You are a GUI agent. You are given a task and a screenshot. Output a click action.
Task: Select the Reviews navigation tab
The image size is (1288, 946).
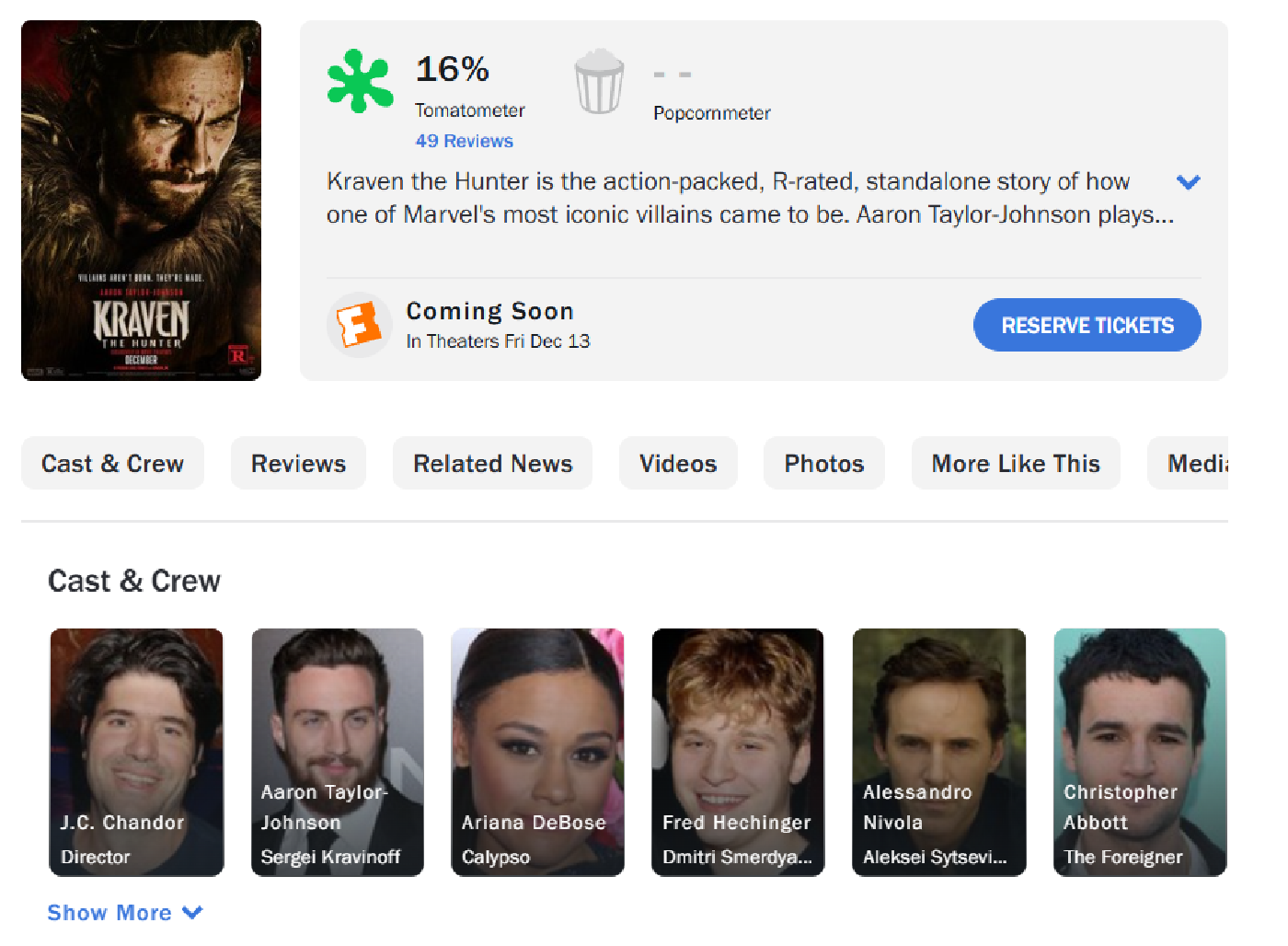pyautogui.click(x=298, y=463)
